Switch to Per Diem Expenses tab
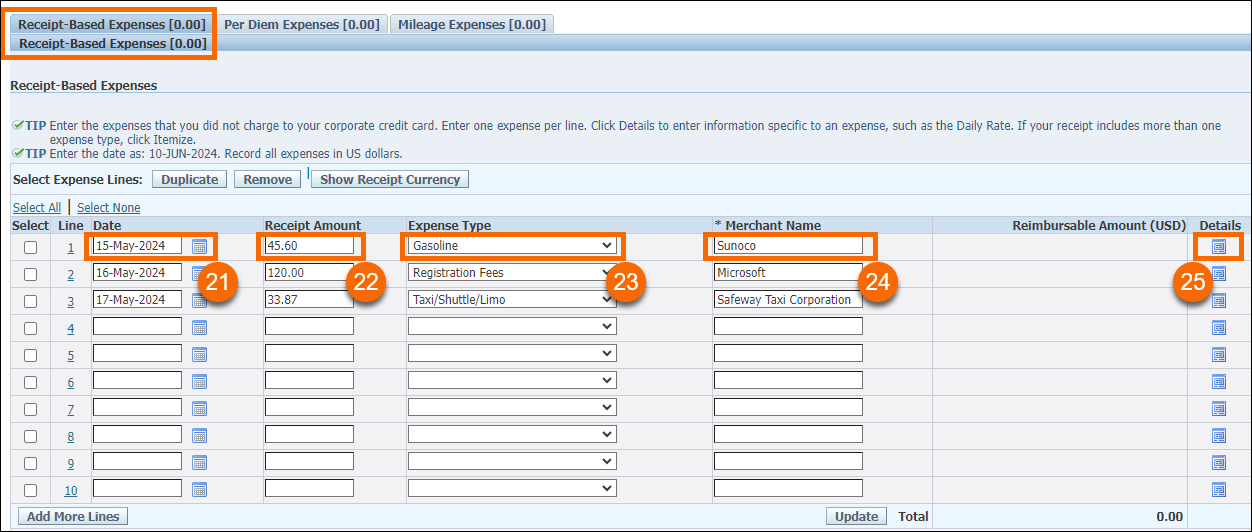 pos(301,24)
